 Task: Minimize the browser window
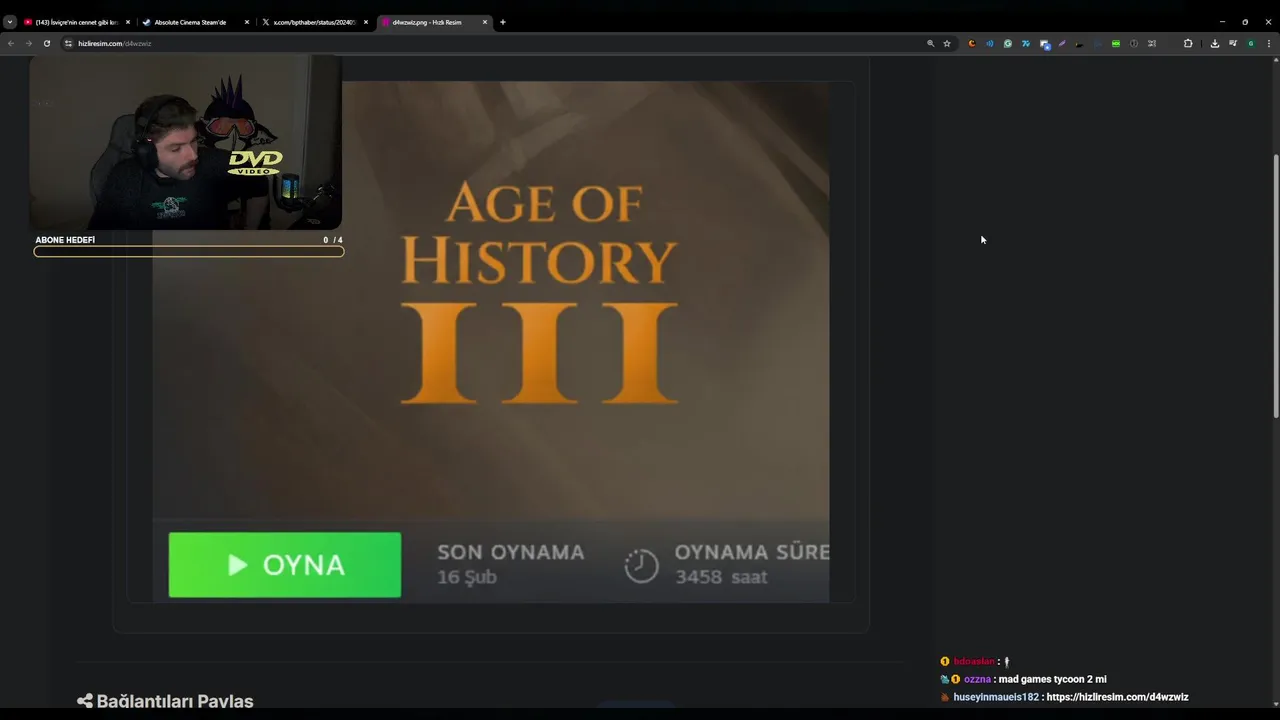coord(1222,22)
